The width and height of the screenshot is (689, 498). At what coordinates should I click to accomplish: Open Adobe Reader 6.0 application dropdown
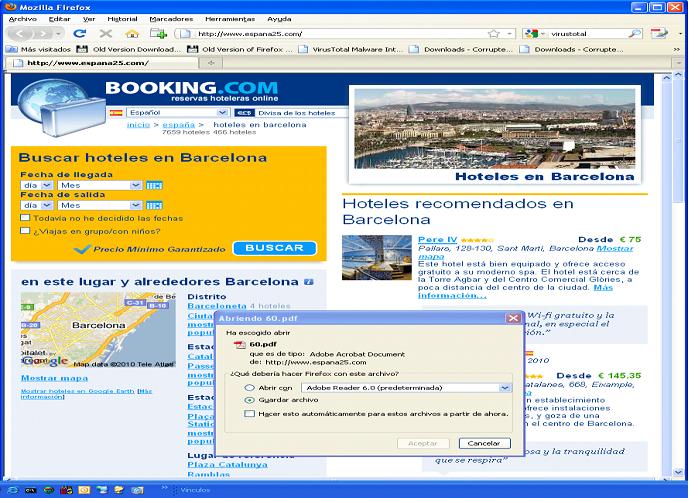click(x=406, y=388)
